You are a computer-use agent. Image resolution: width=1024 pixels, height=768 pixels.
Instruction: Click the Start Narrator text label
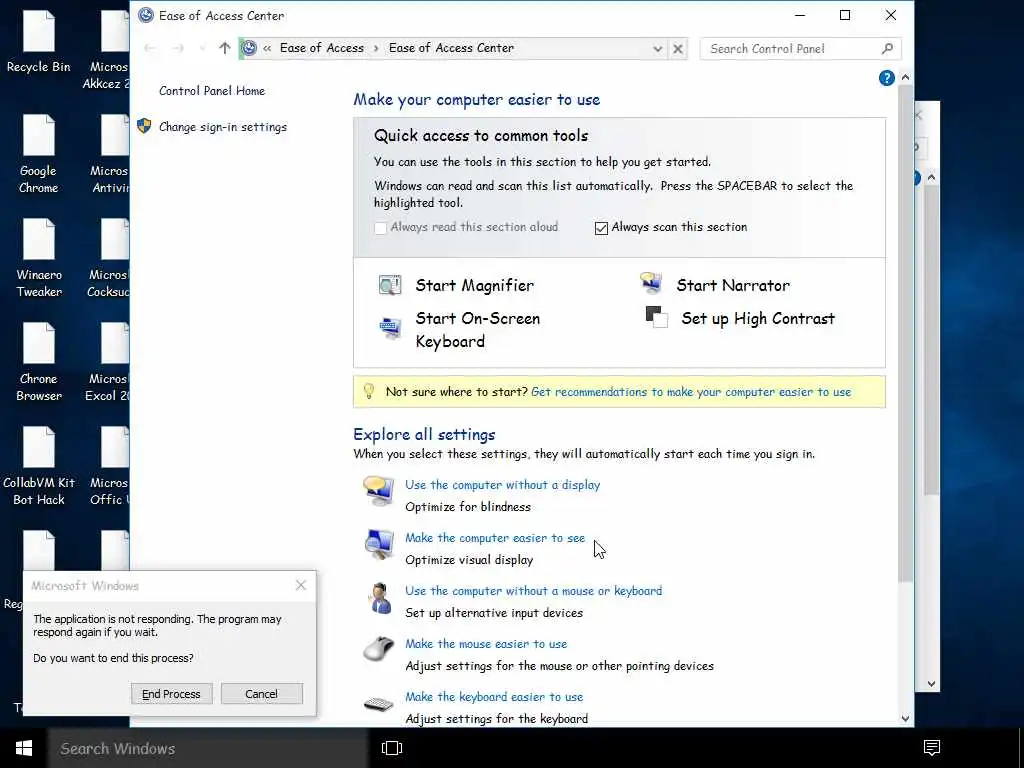tap(733, 285)
